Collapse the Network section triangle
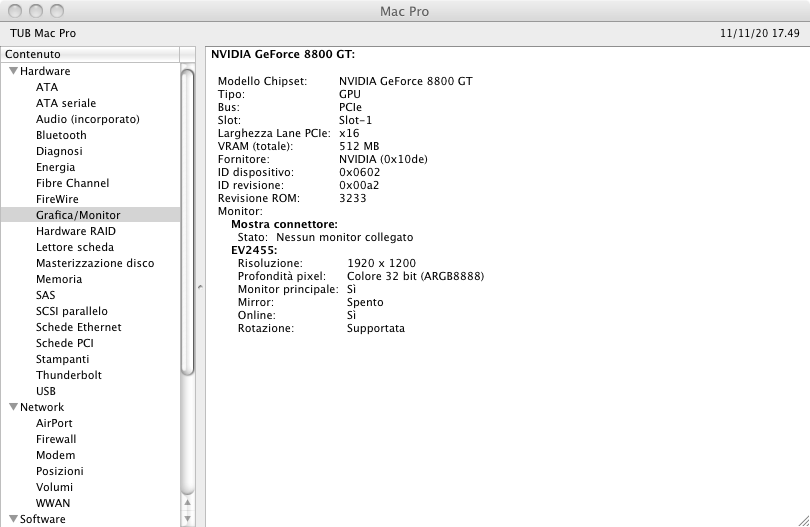Screen dimensions: 810x527 [14, 407]
